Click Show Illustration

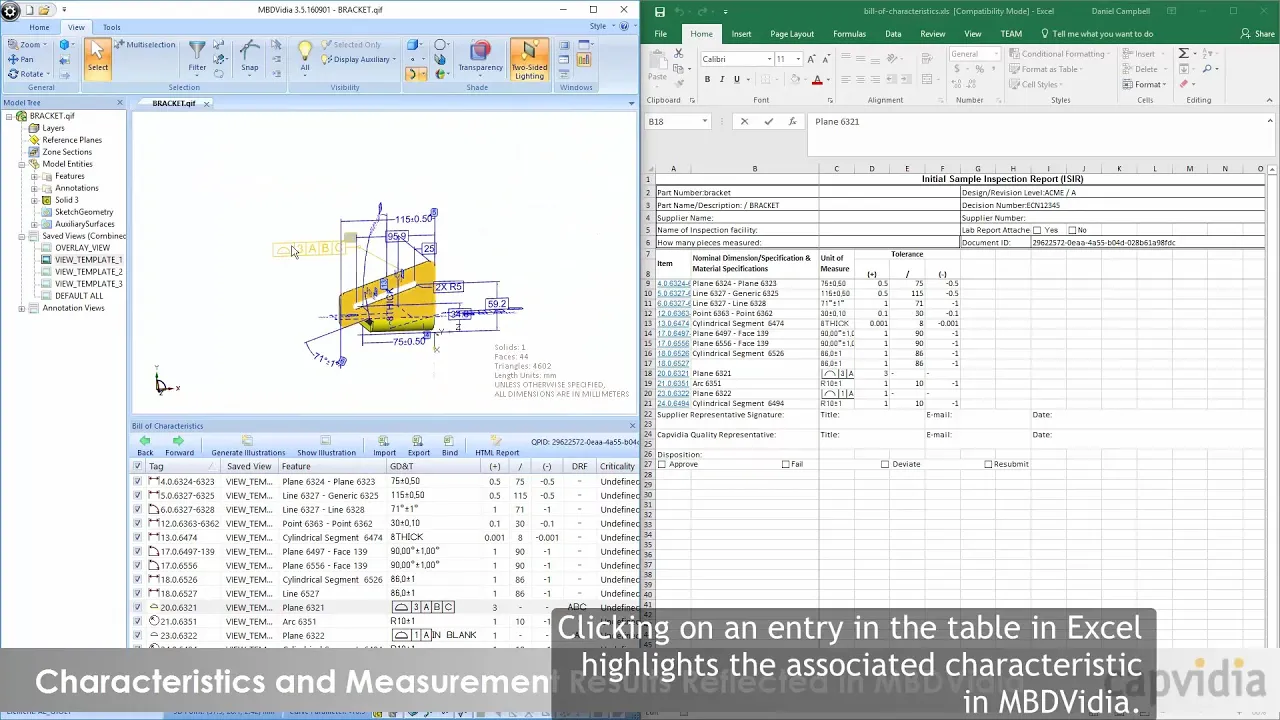(x=326, y=445)
